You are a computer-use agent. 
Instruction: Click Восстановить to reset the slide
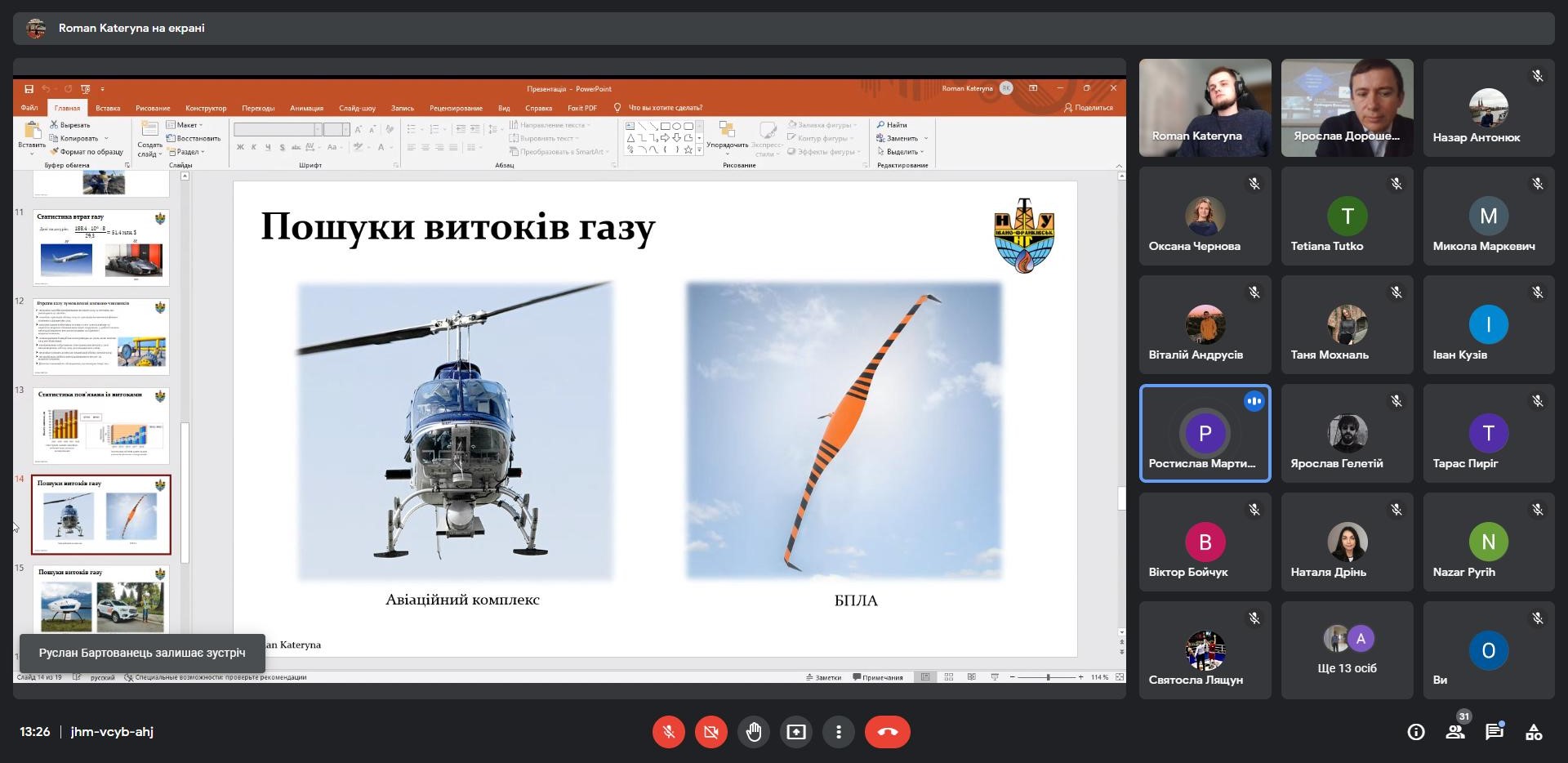click(x=194, y=138)
